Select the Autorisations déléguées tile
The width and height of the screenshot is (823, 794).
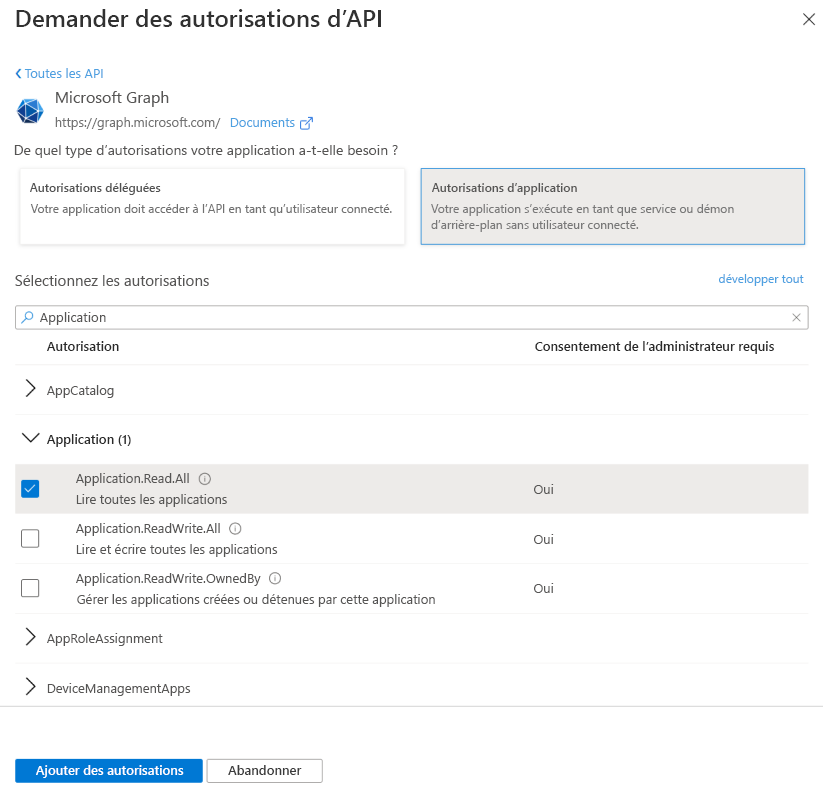pyautogui.click(x=211, y=204)
